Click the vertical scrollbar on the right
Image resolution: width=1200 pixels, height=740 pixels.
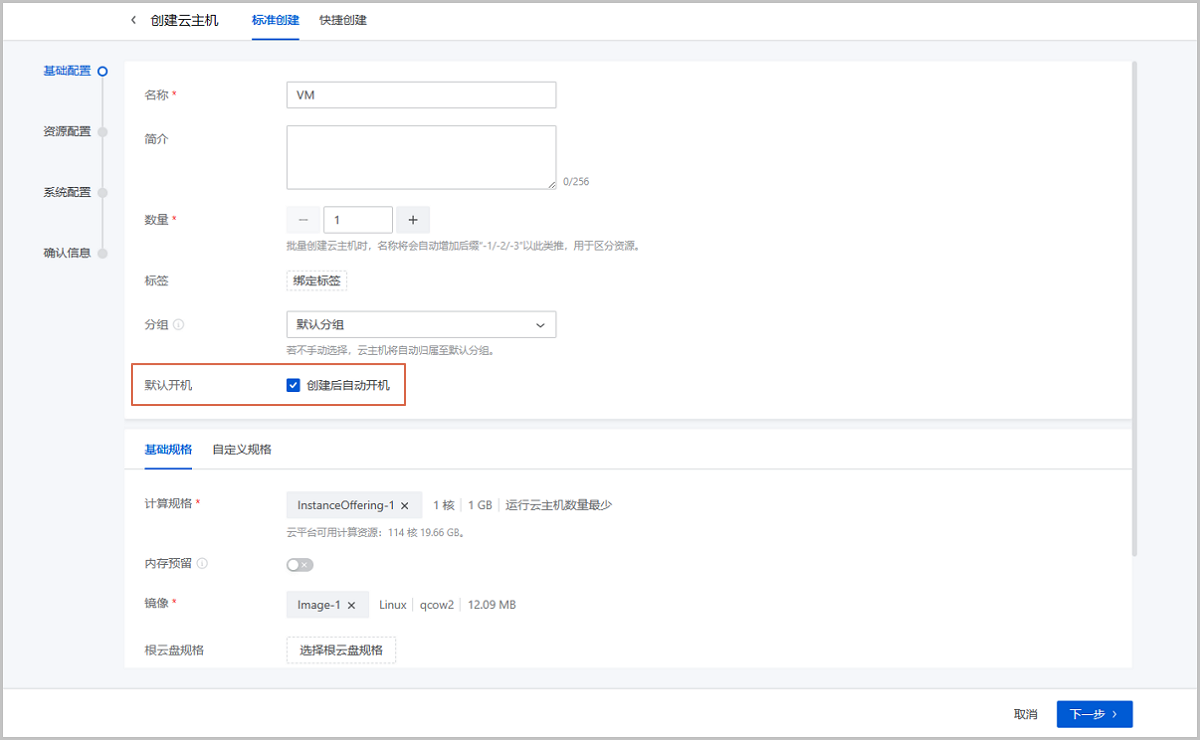click(1134, 300)
